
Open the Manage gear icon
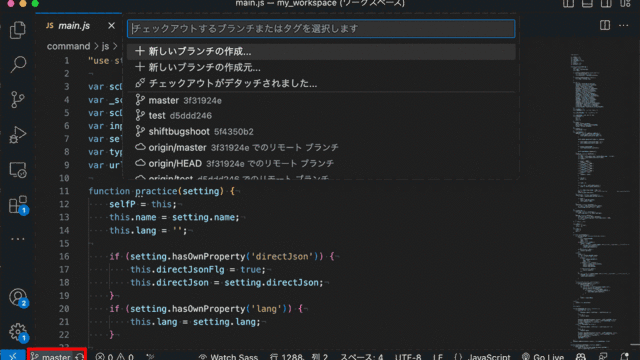click(18, 333)
